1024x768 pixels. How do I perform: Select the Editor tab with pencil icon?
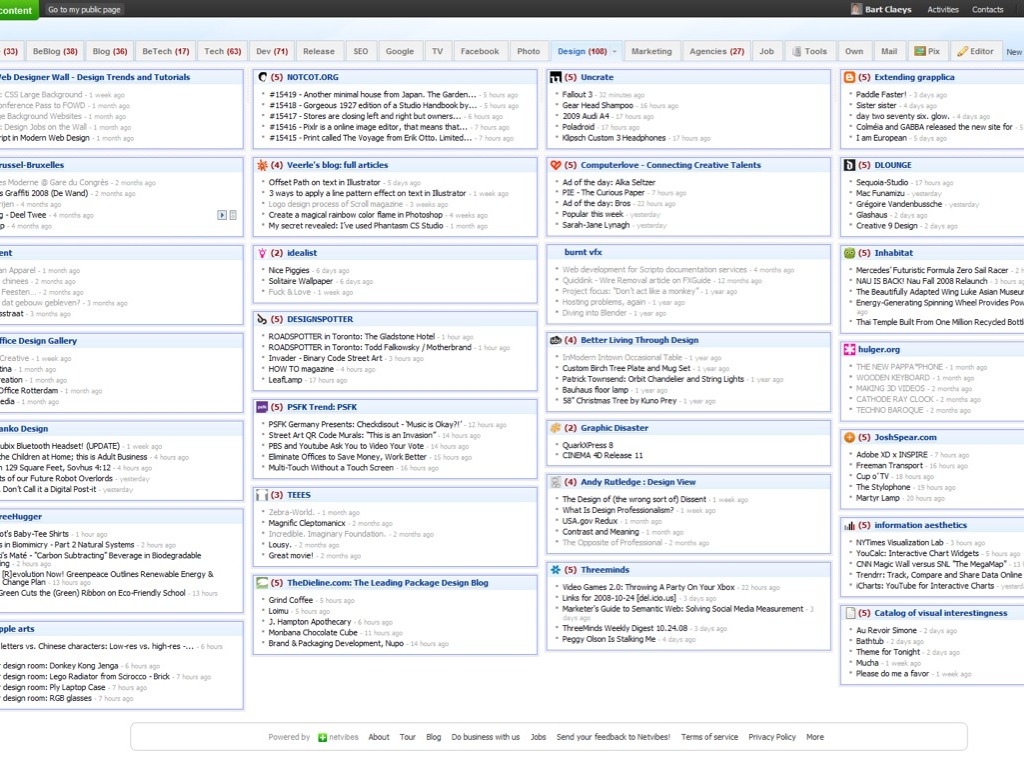[x=975, y=51]
